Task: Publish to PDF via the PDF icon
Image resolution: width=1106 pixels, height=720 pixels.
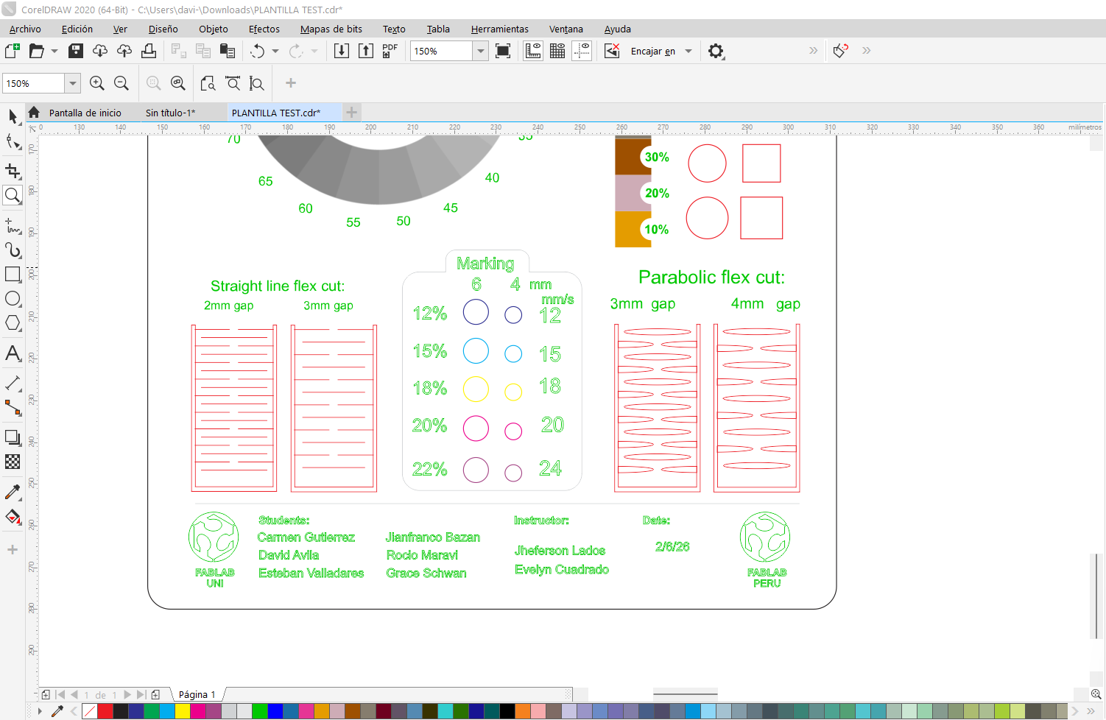Action: coord(389,51)
